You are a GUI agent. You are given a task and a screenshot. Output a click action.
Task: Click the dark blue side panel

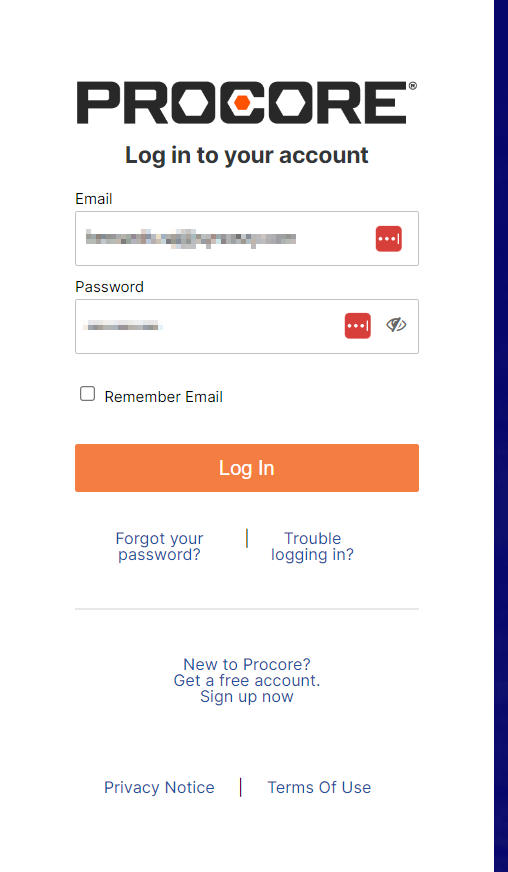point(501,436)
